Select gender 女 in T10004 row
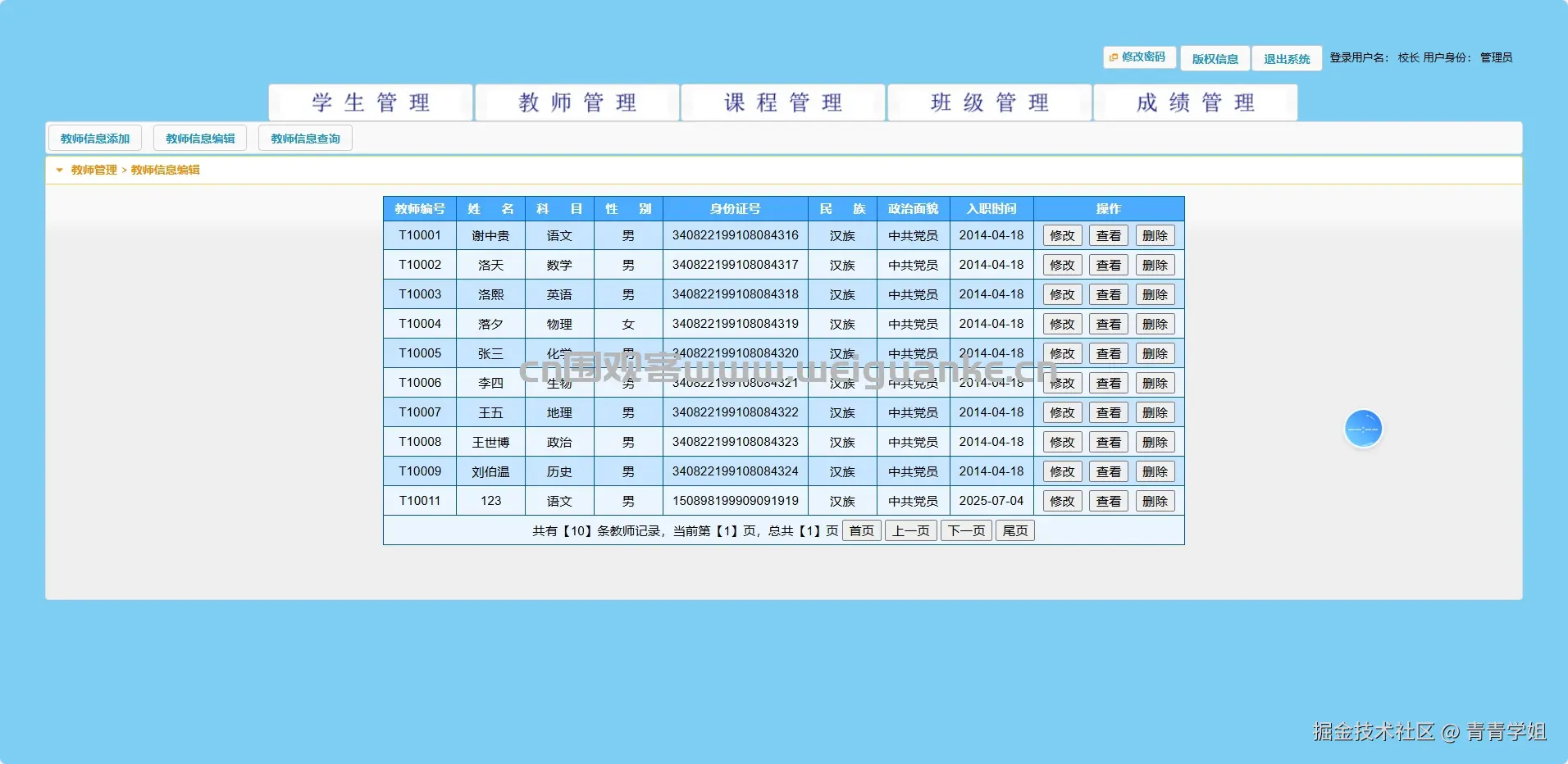1568x764 pixels. (628, 325)
